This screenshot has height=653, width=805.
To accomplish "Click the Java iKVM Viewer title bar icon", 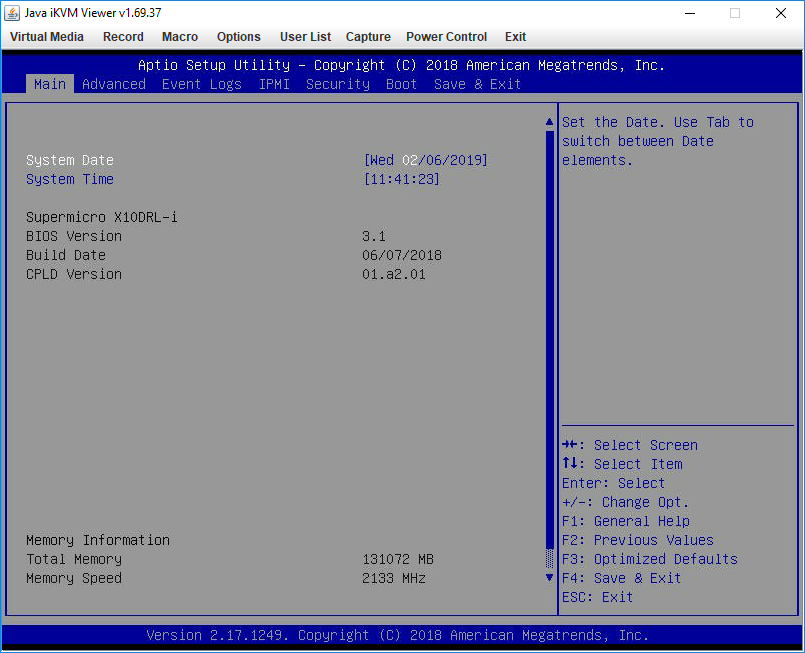I will [12, 13].
